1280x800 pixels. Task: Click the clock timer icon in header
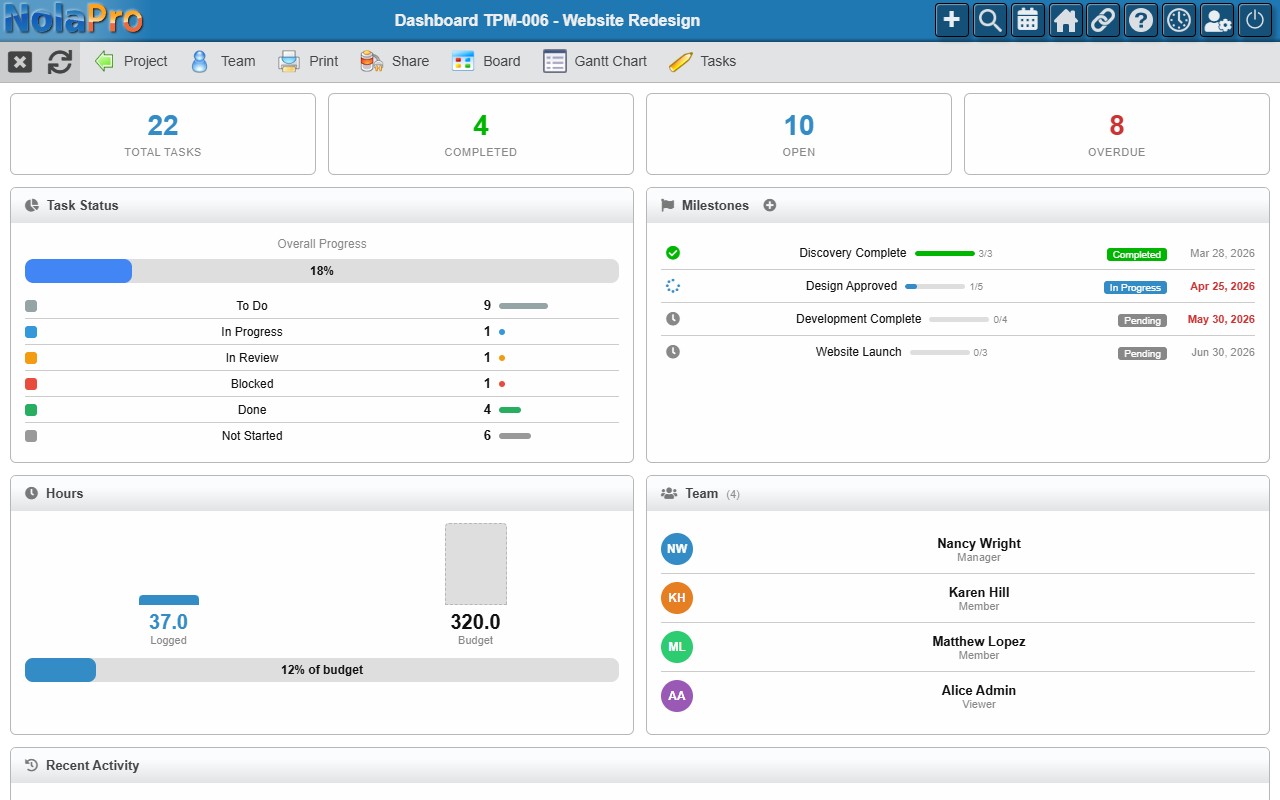click(1179, 20)
